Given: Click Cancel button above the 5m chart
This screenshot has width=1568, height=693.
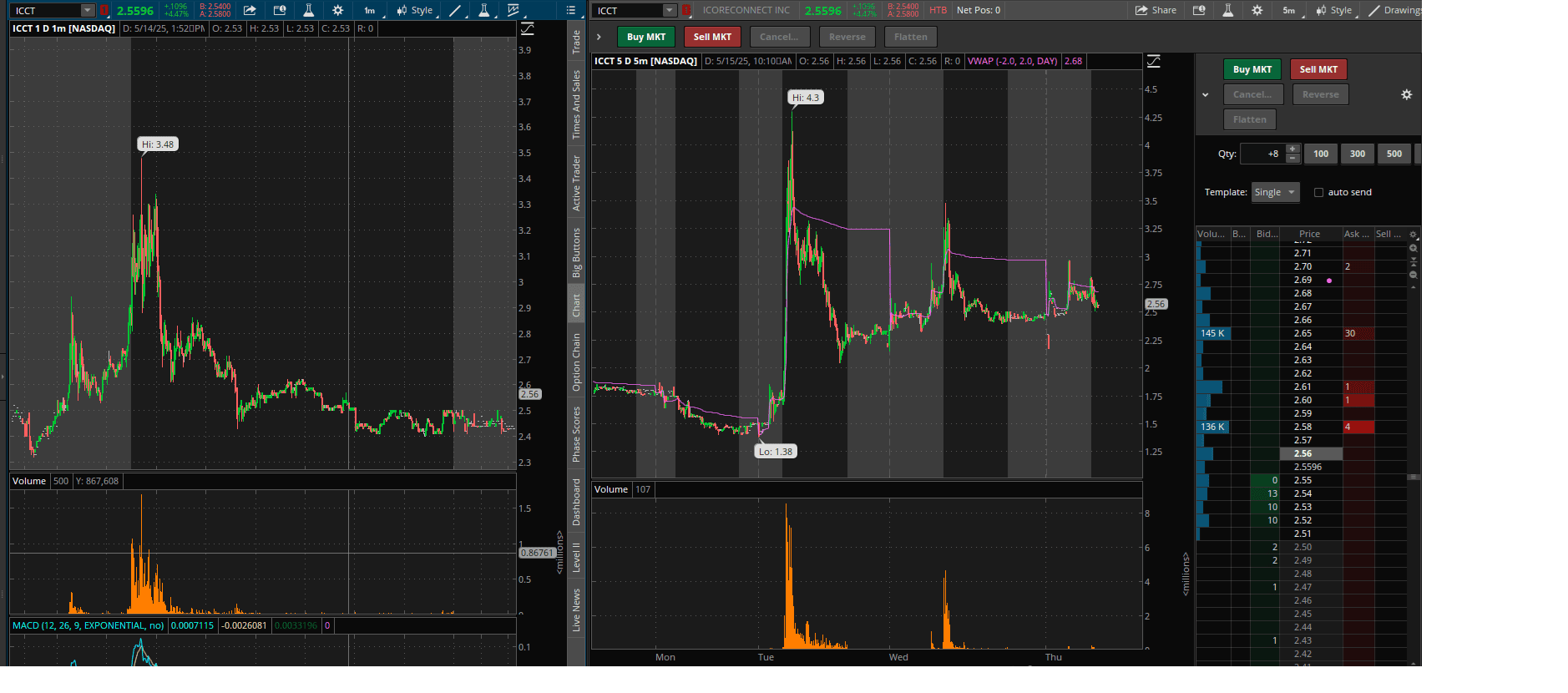Looking at the screenshot, I should coord(779,37).
